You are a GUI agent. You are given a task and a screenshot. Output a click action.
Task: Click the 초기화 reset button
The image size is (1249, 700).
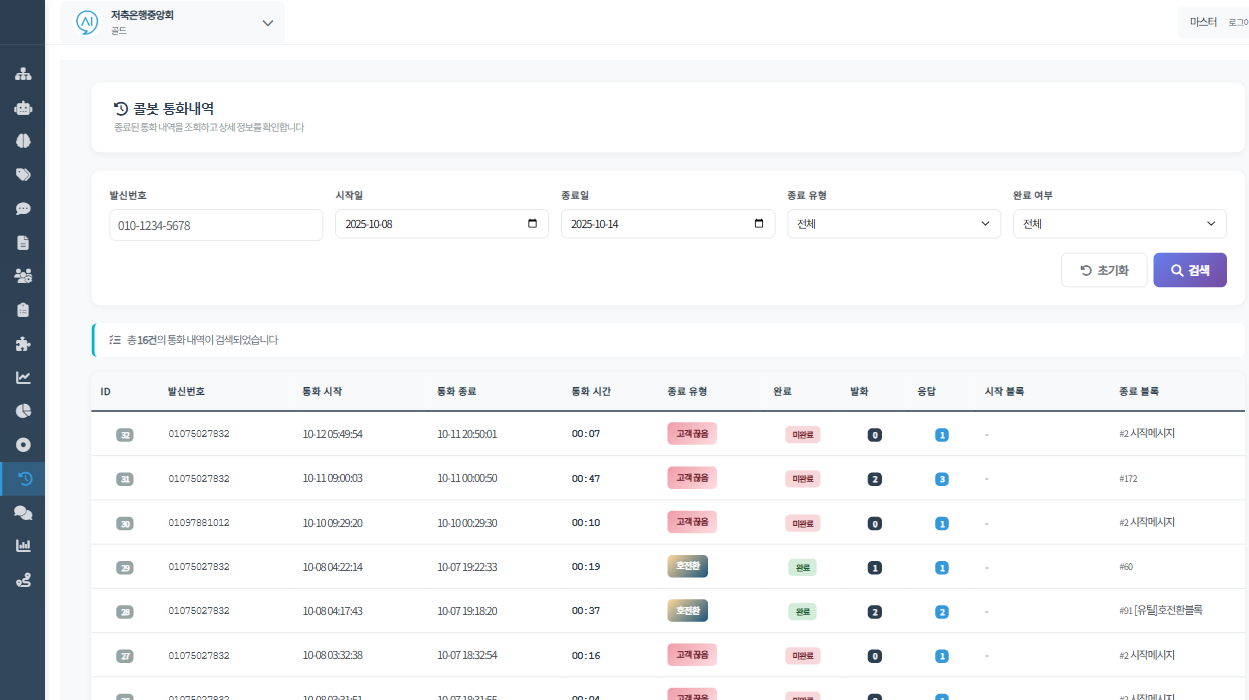coord(1104,270)
